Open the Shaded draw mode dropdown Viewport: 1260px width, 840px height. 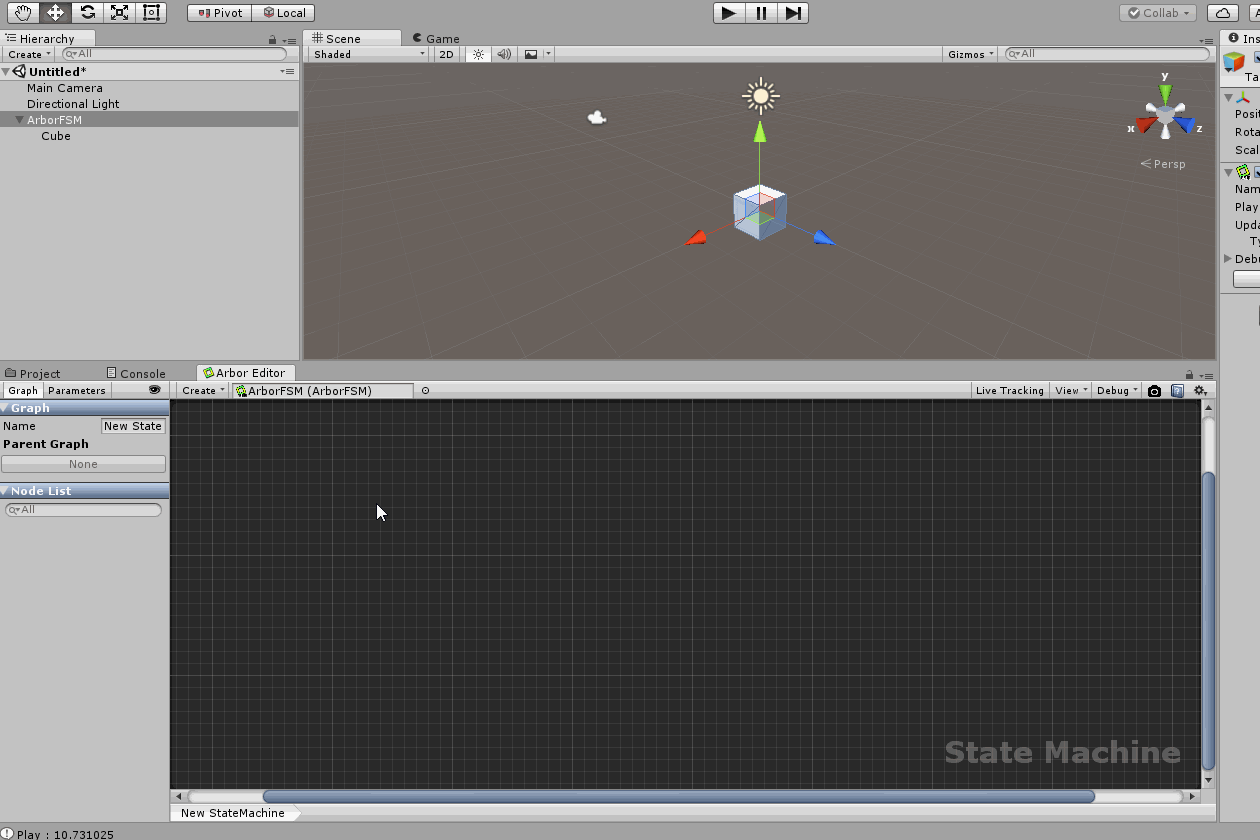point(368,54)
